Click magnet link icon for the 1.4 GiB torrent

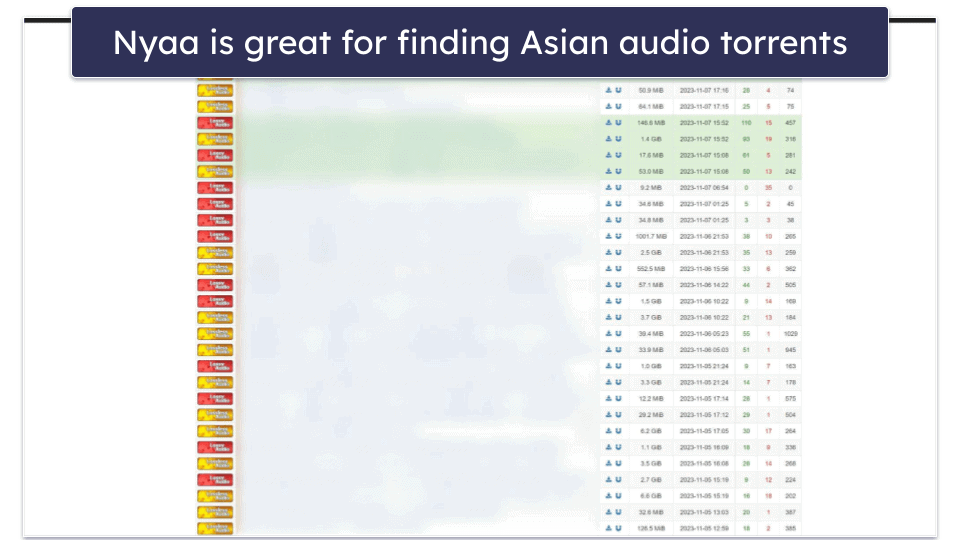618,139
